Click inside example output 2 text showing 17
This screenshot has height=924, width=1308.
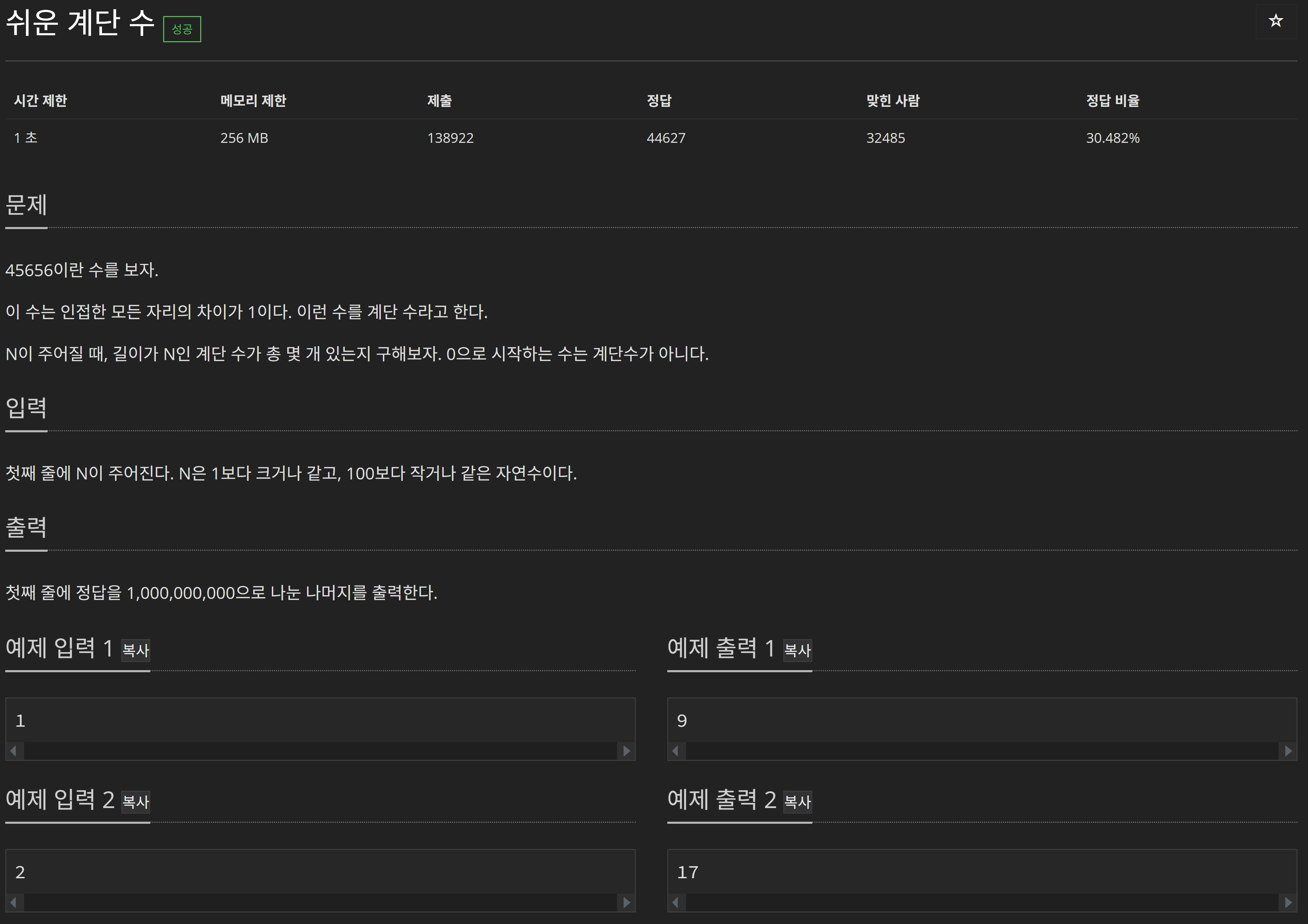pos(688,872)
